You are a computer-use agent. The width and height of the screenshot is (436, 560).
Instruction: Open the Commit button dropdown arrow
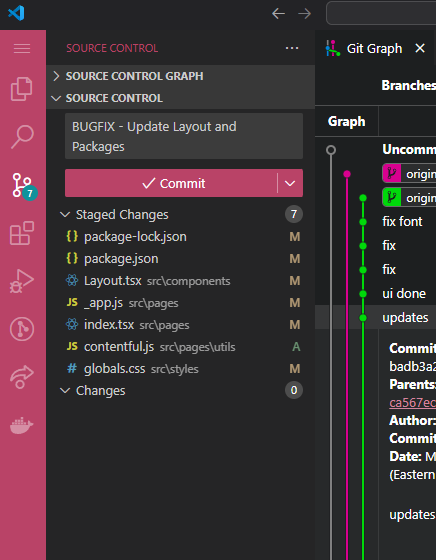point(290,183)
